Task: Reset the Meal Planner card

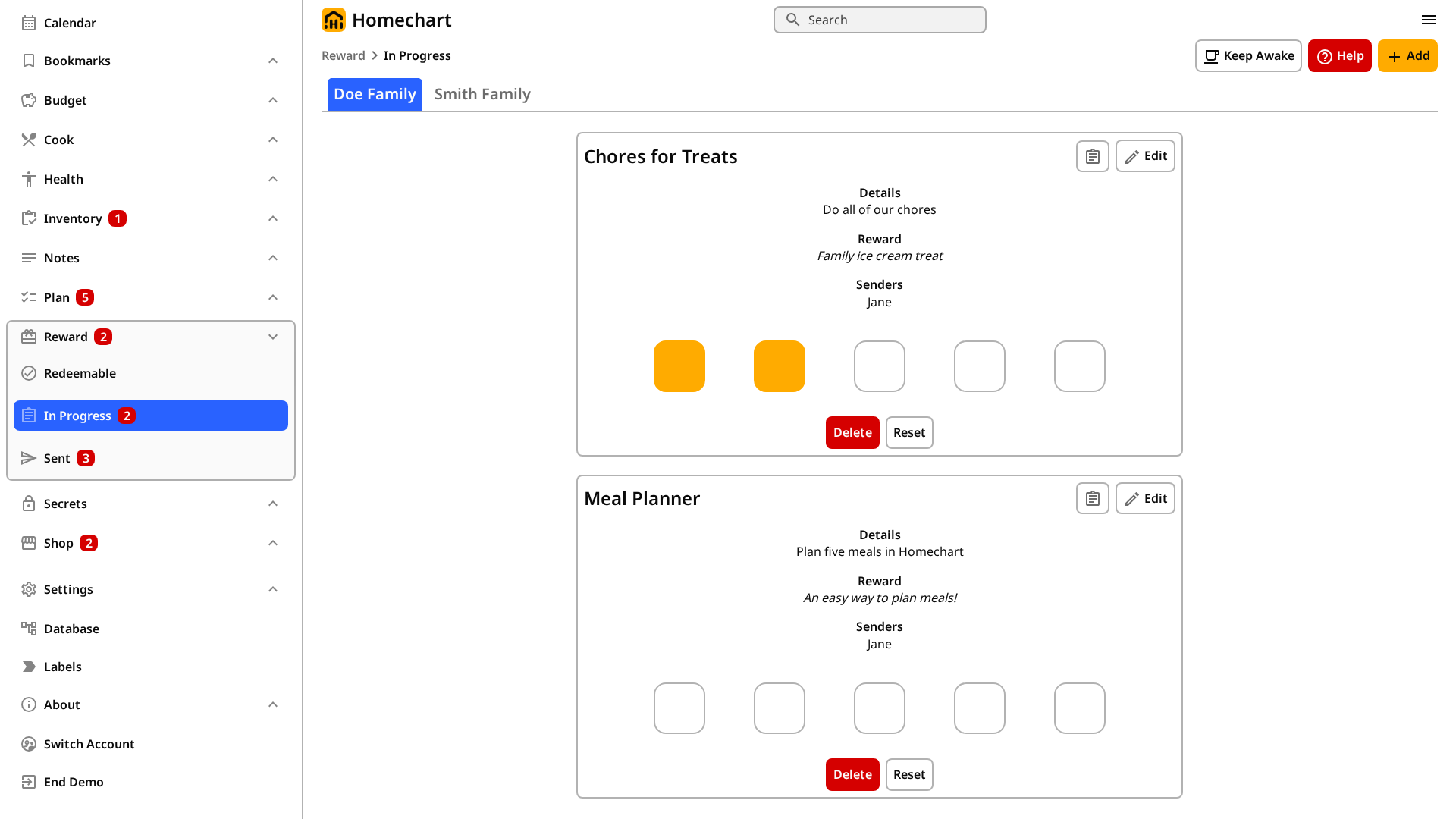Action: (909, 774)
